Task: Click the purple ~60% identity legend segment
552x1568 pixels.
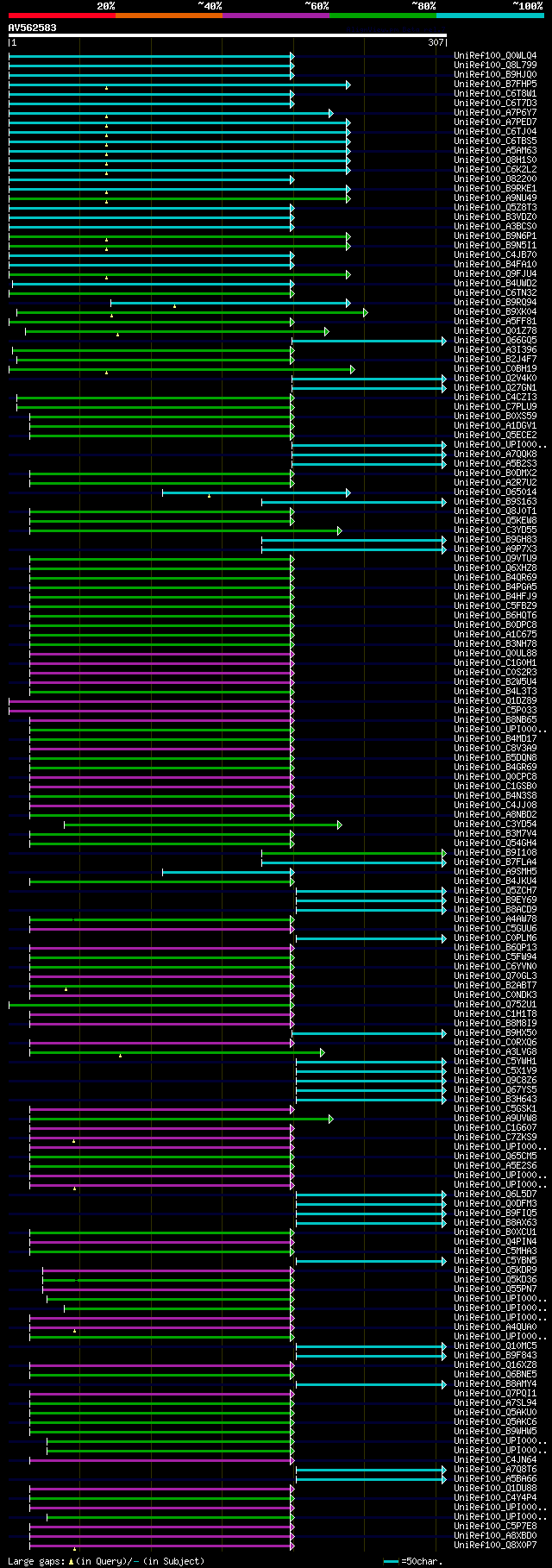Action: (x=276, y=16)
